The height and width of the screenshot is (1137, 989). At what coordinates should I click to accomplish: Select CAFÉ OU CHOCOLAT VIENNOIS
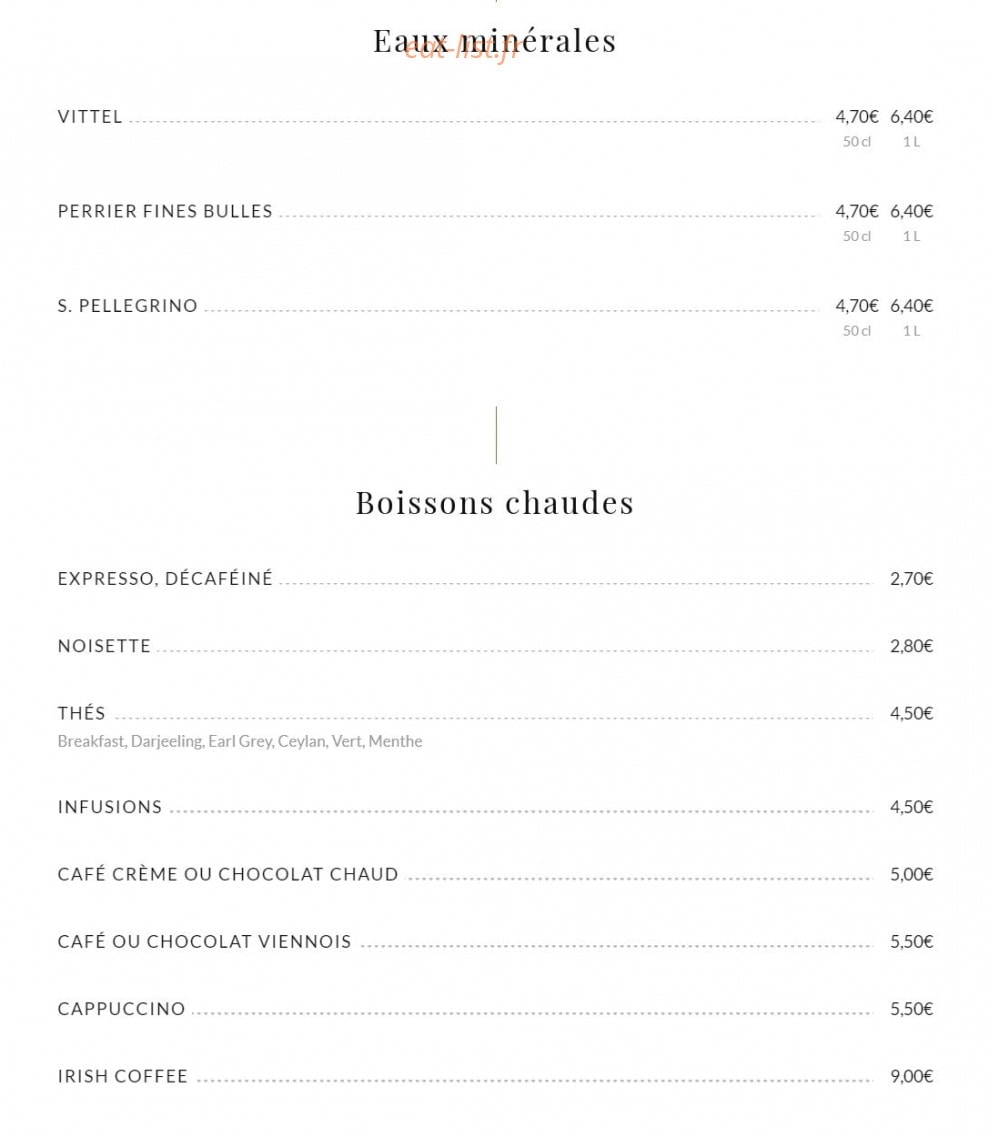(204, 941)
